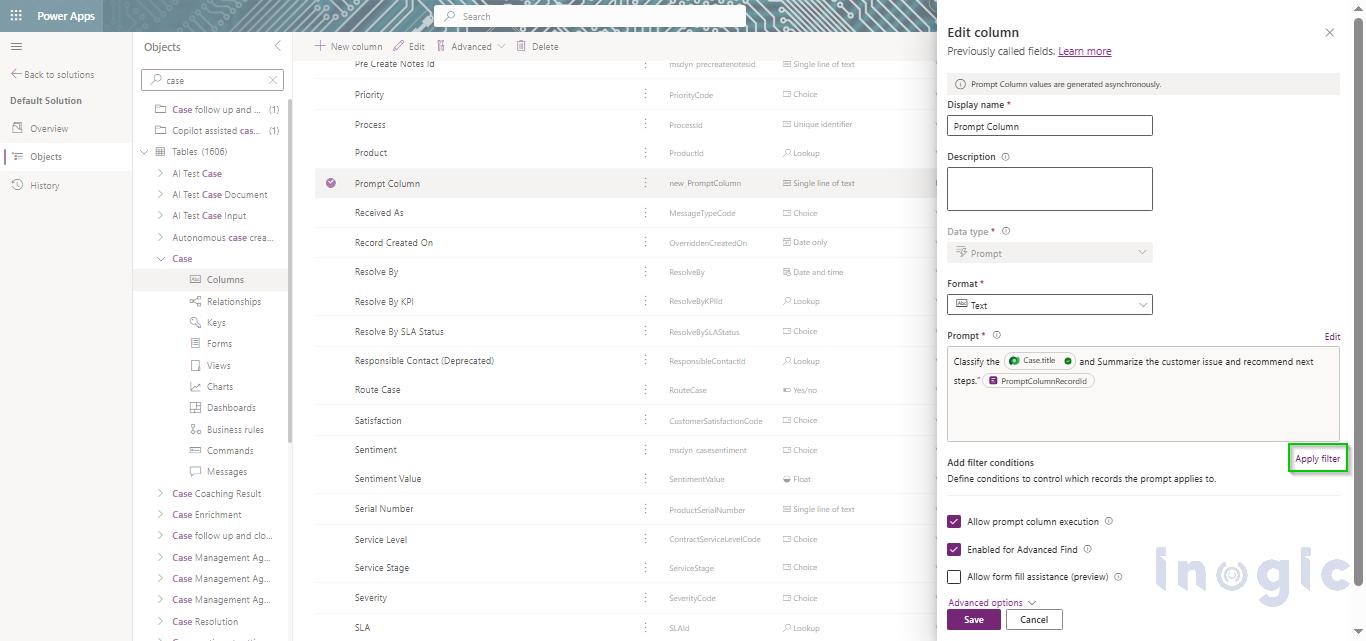This screenshot has height=641, width=1366.
Task: Uncheck Allow prompt column execution
Action: coord(954,521)
